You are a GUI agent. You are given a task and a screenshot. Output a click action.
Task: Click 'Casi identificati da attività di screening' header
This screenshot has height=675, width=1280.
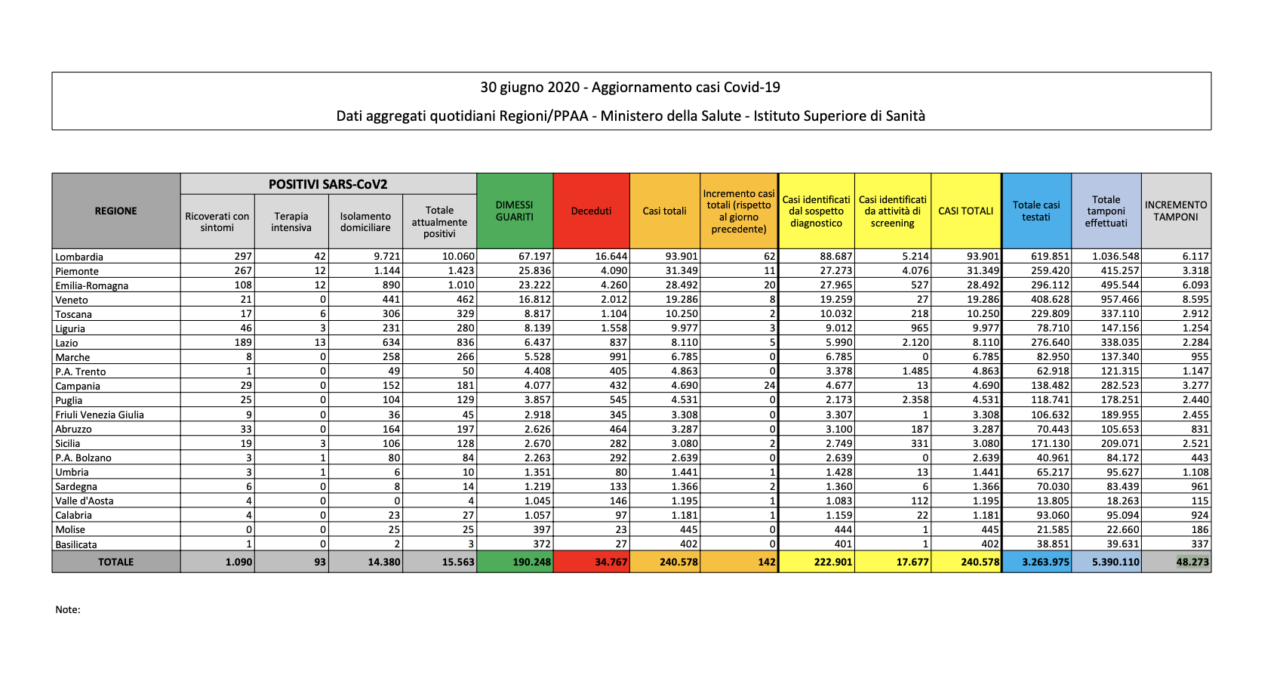[893, 211]
